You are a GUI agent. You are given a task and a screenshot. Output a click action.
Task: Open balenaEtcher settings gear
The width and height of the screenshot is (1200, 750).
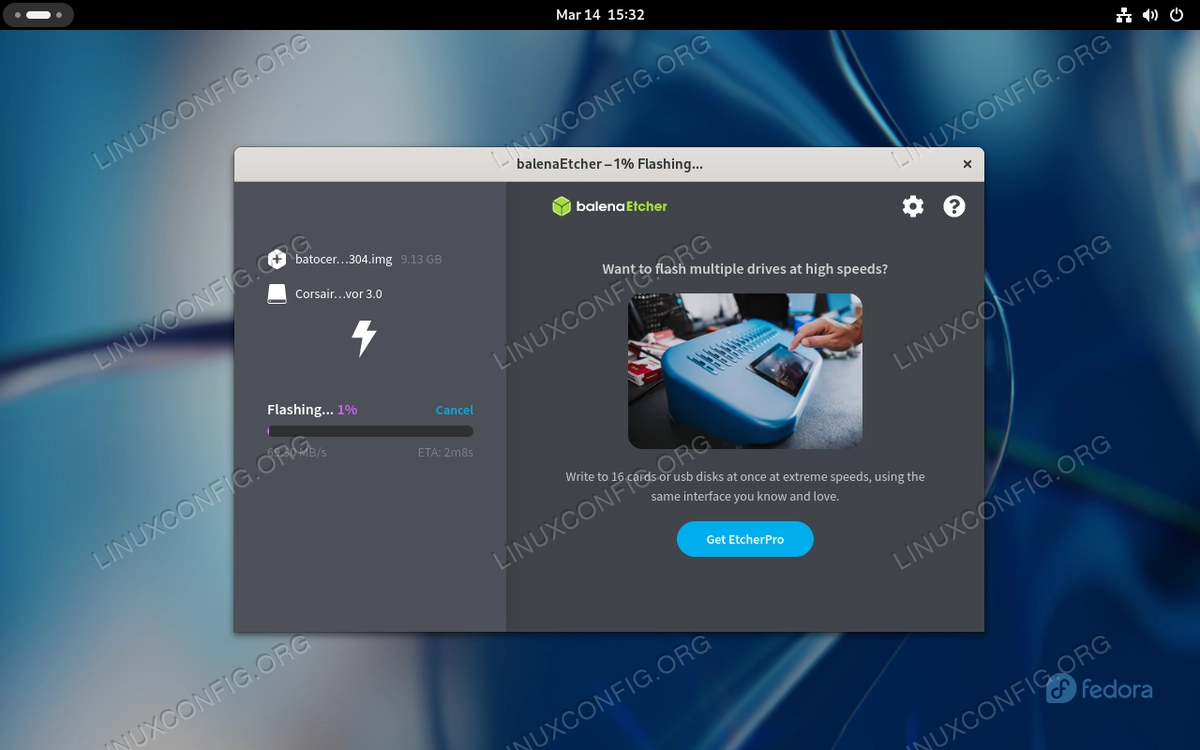(x=913, y=206)
